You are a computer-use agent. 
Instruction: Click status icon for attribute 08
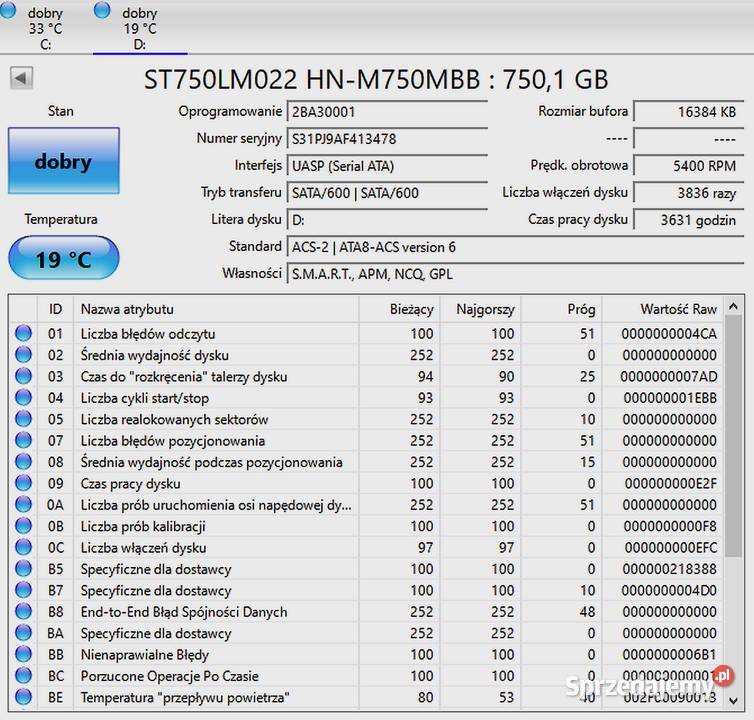tap(23, 461)
